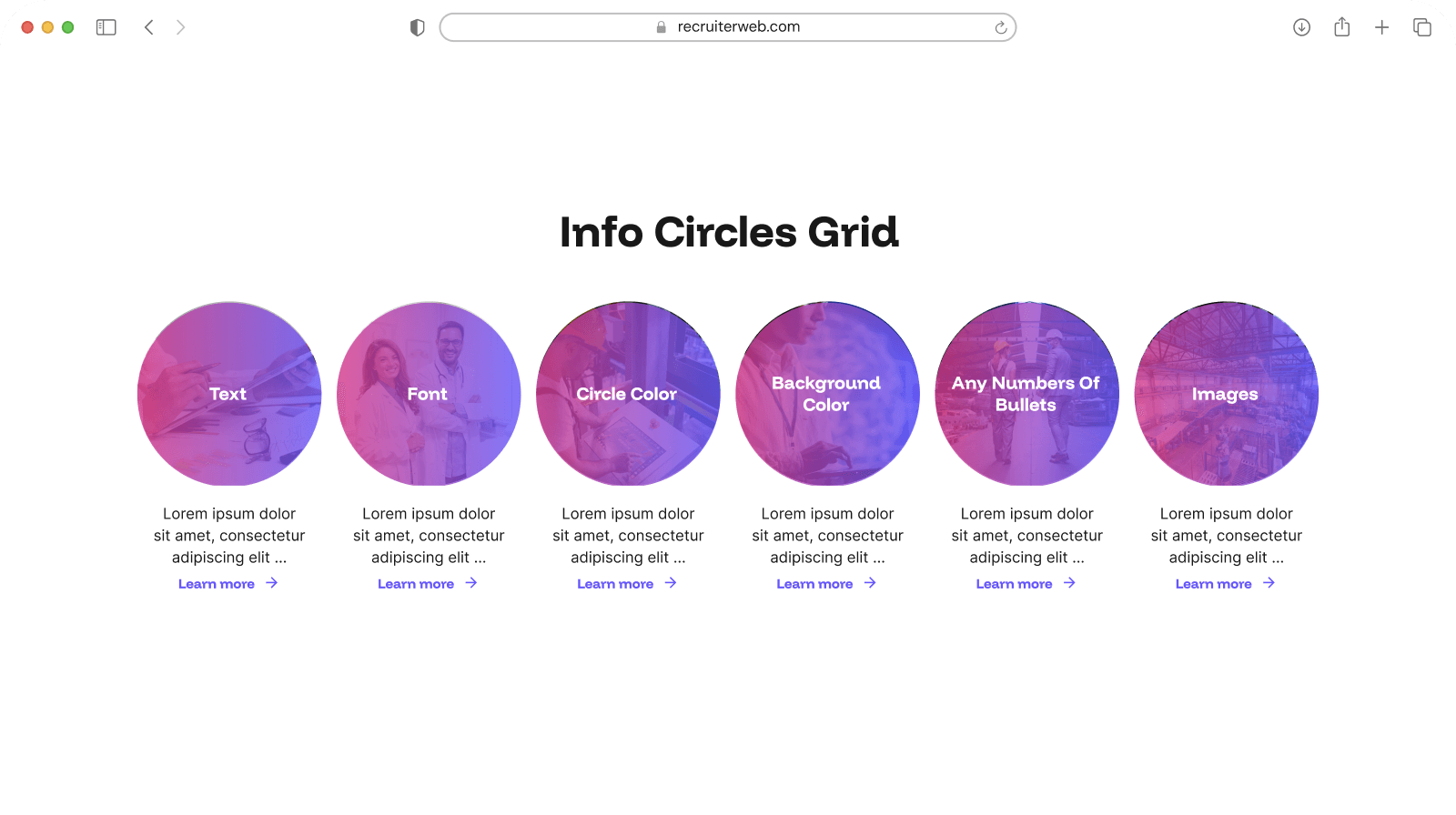Click inside the address bar
This screenshot has height=815, width=1456.
pos(728,26)
